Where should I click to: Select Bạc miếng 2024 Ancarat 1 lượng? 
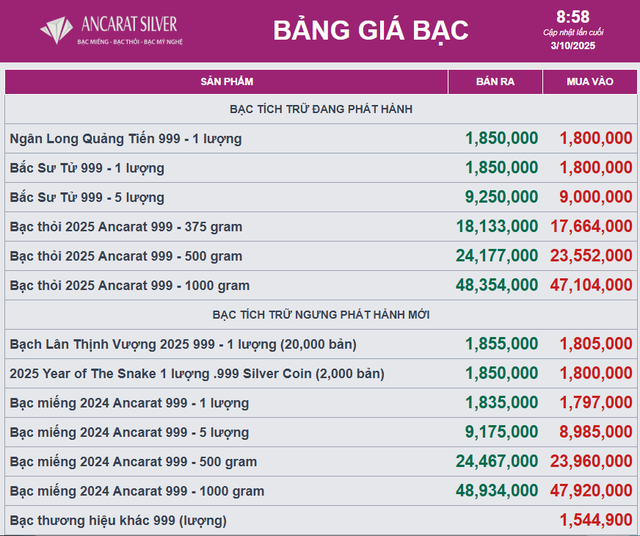(129, 403)
